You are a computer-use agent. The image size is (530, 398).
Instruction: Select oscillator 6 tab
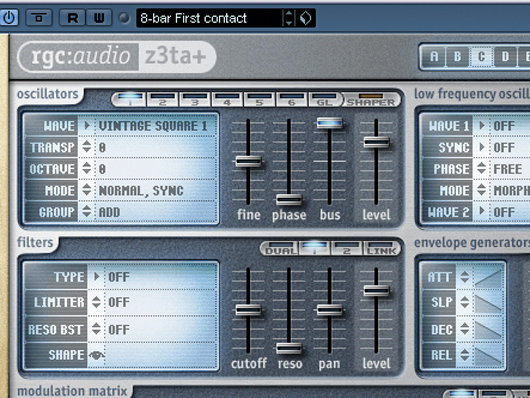[292, 99]
